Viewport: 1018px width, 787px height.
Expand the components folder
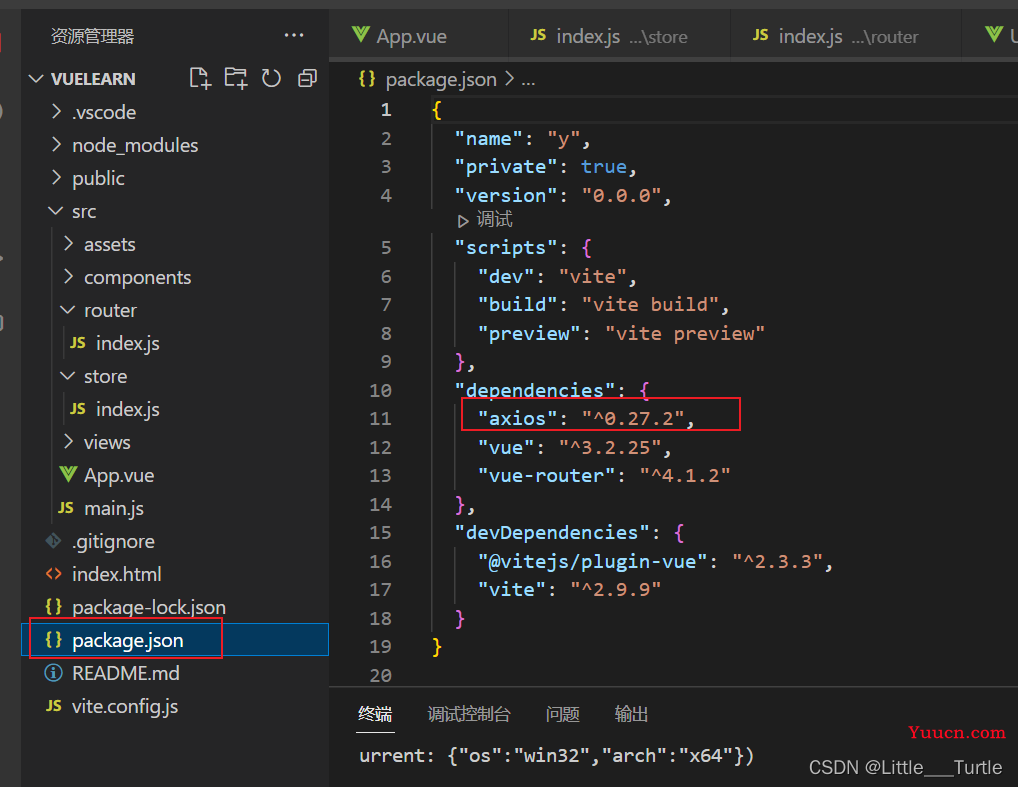[68, 277]
